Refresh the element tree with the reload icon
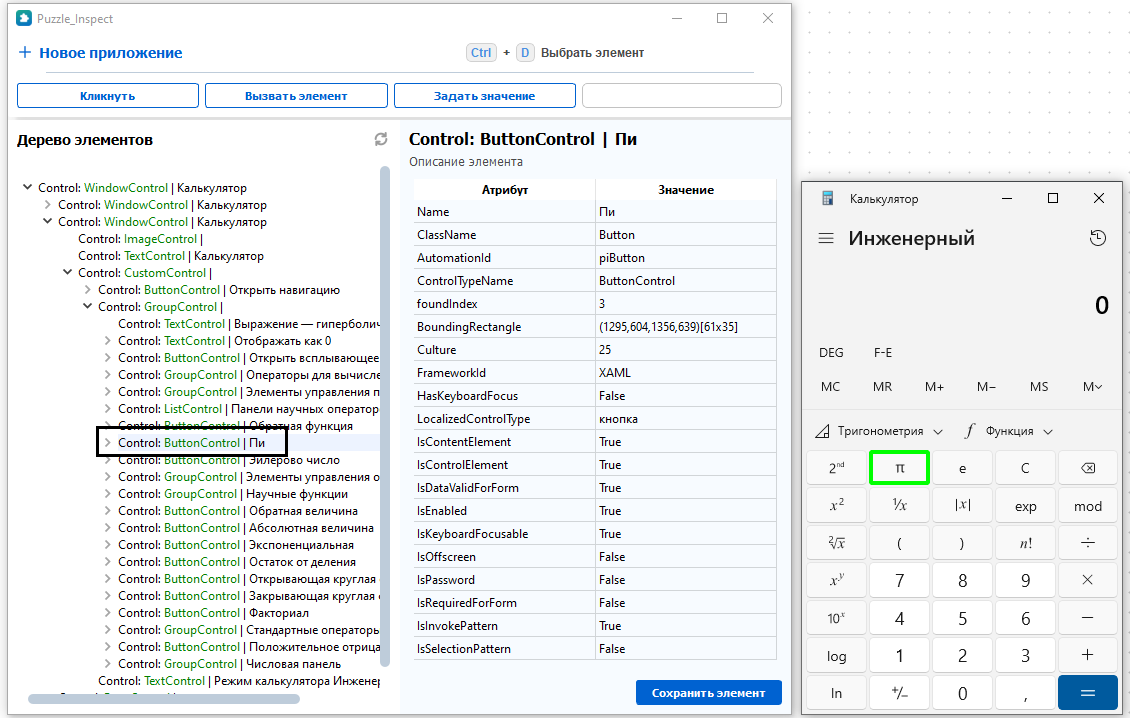The image size is (1130, 718). [381, 140]
